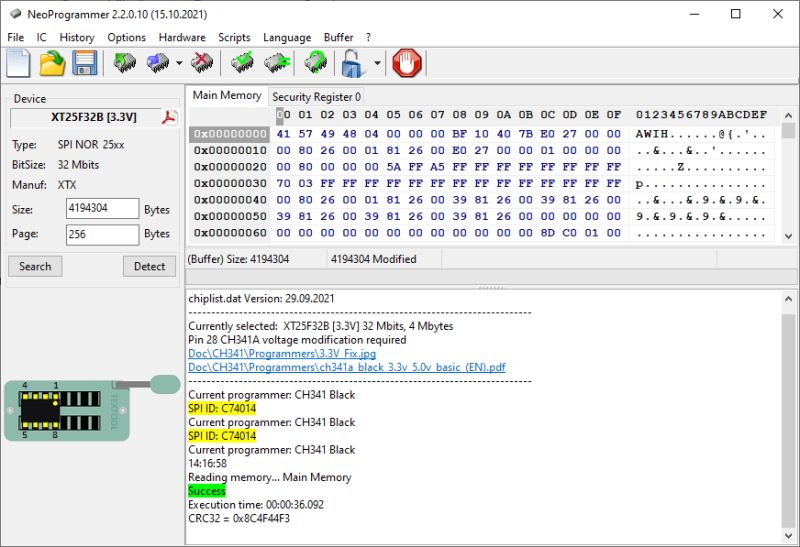The image size is (800, 547).
Task: Click the (Buffer) Size status entry
Action: pyautogui.click(x=238, y=259)
